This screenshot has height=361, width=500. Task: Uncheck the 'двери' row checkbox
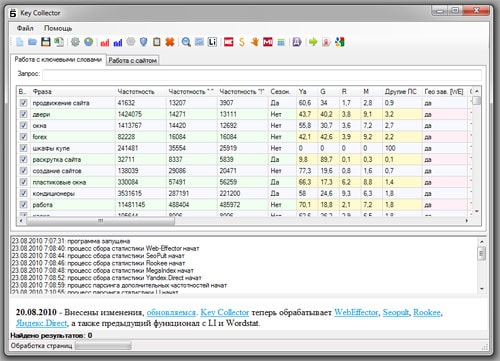[x=23, y=114]
